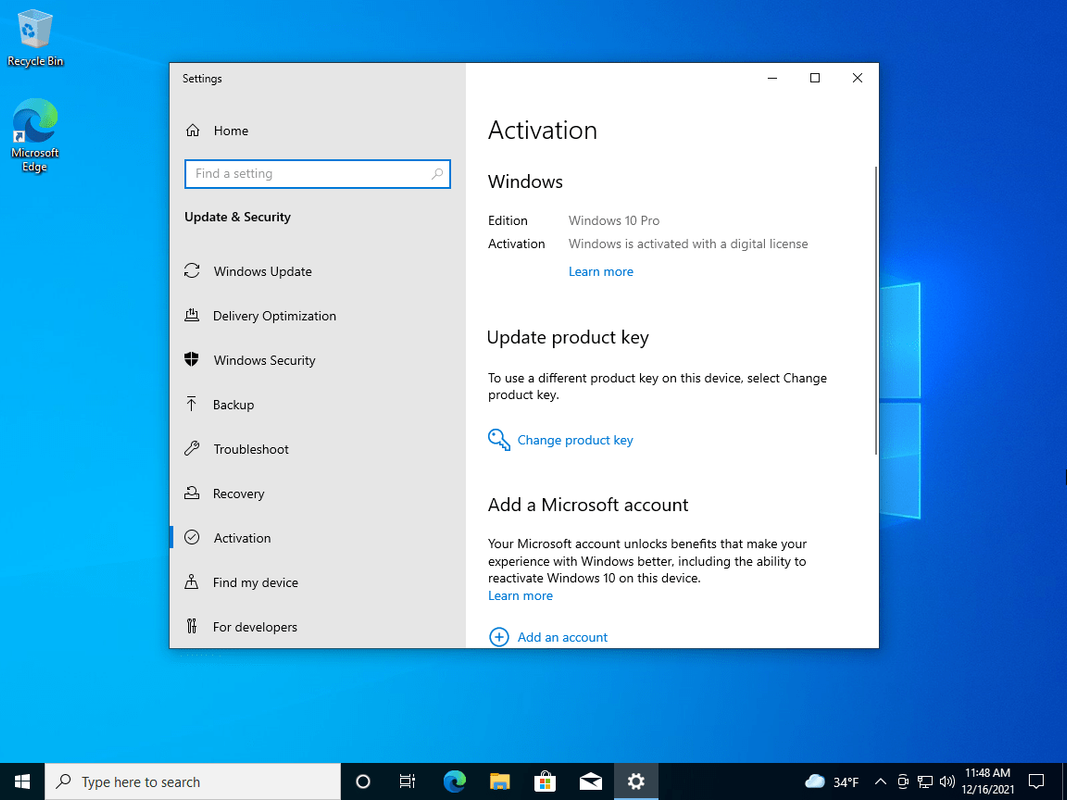The image size is (1067, 800).
Task: Open the Recovery settings page
Action: tap(238, 493)
